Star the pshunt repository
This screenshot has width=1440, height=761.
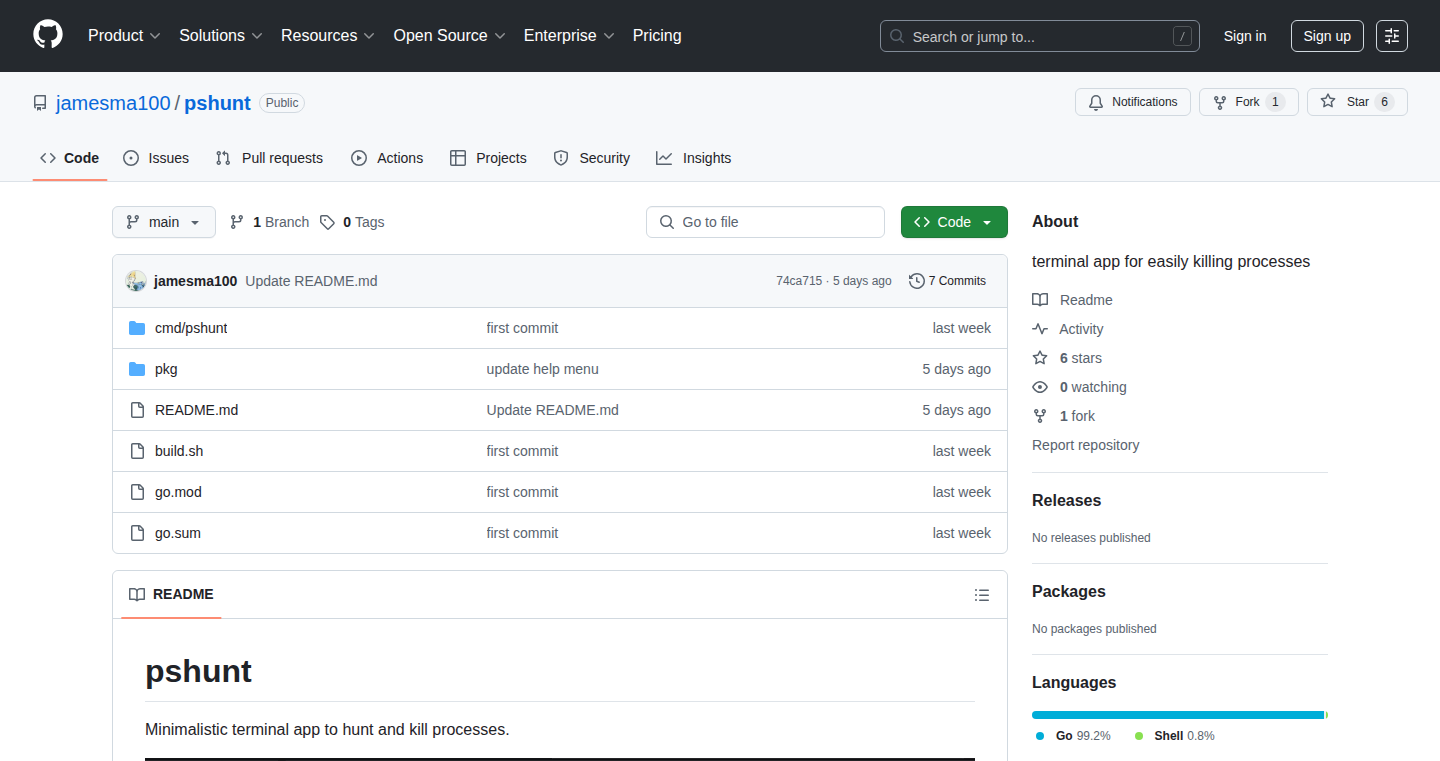pos(1357,102)
